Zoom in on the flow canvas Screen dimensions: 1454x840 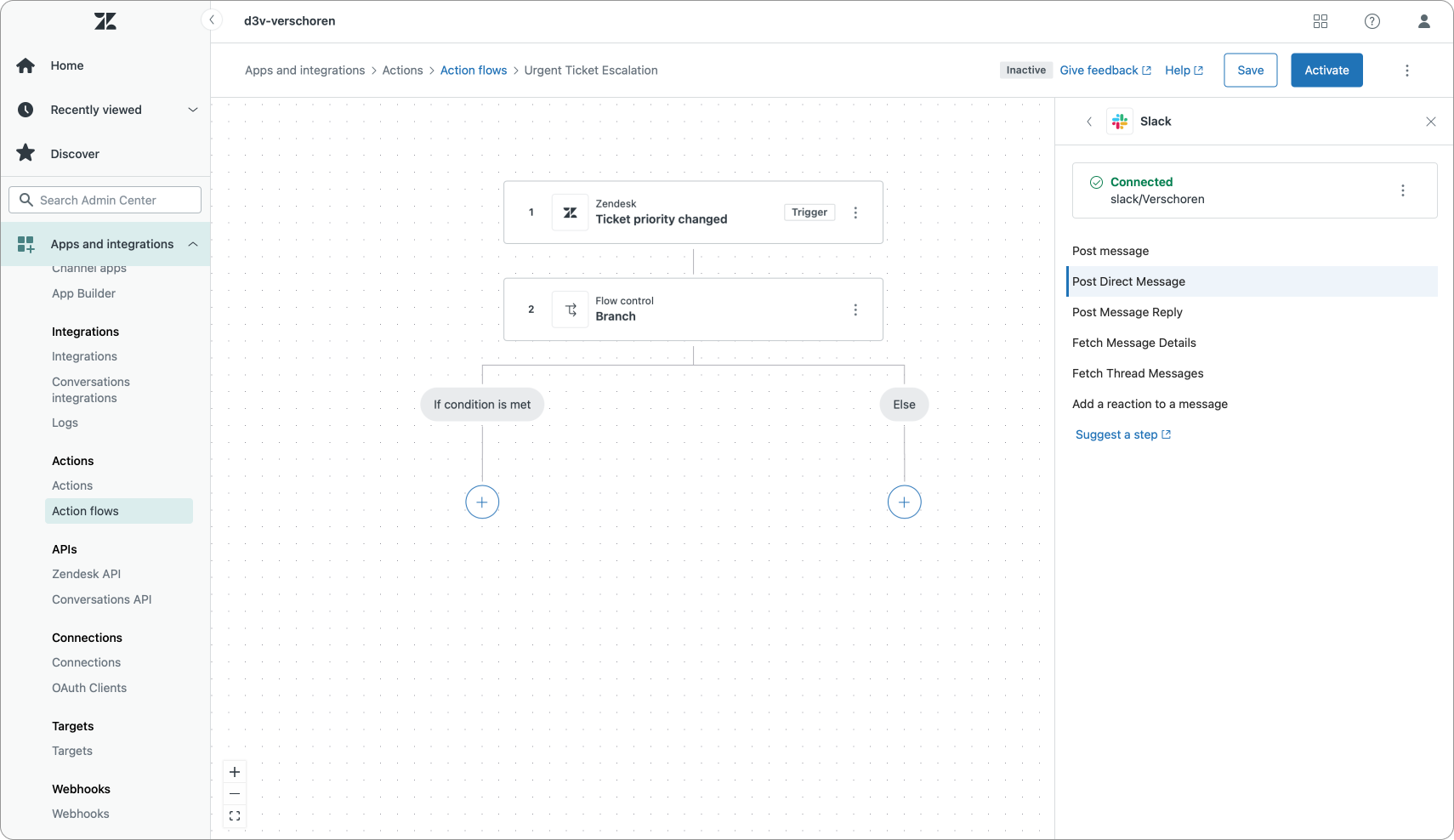click(x=235, y=772)
